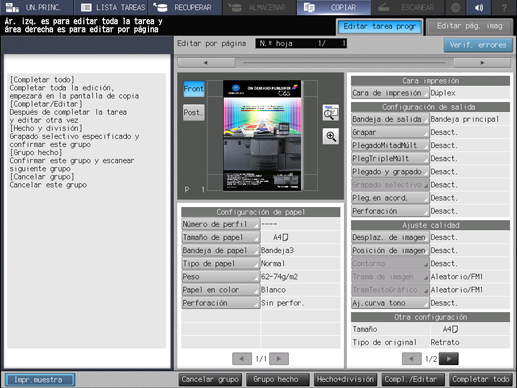
Task: Click Grupo hecho button
Action: [278, 380]
